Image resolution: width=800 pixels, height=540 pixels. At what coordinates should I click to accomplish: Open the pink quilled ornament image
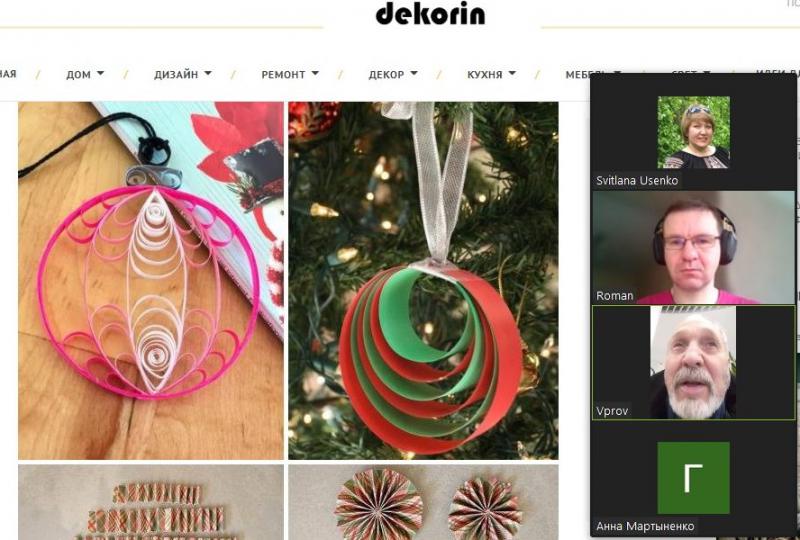[x=151, y=281]
